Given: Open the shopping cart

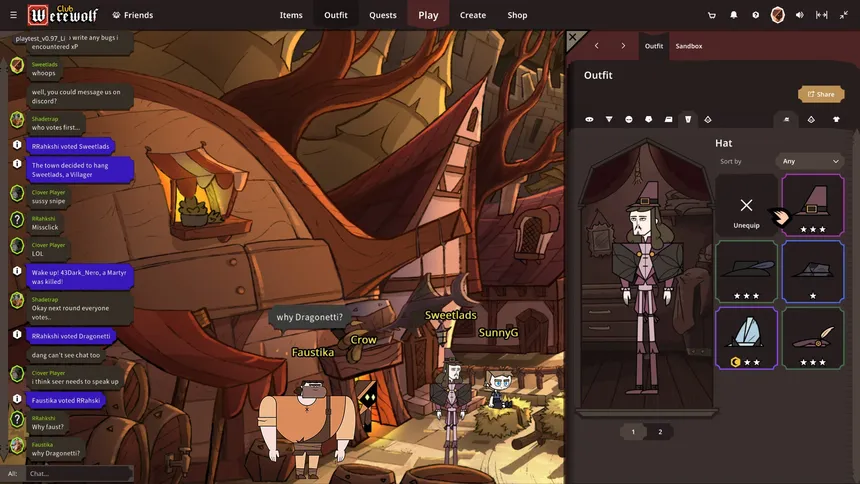Looking at the screenshot, I should pyautogui.click(x=712, y=15).
